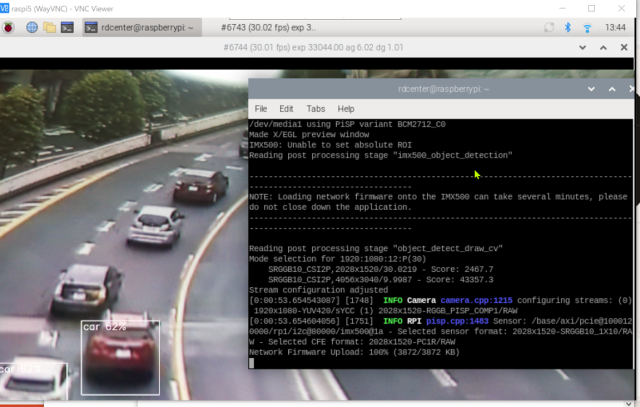Launch the web browser globe icon
The width and height of the screenshot is (640, 407).
32,27
